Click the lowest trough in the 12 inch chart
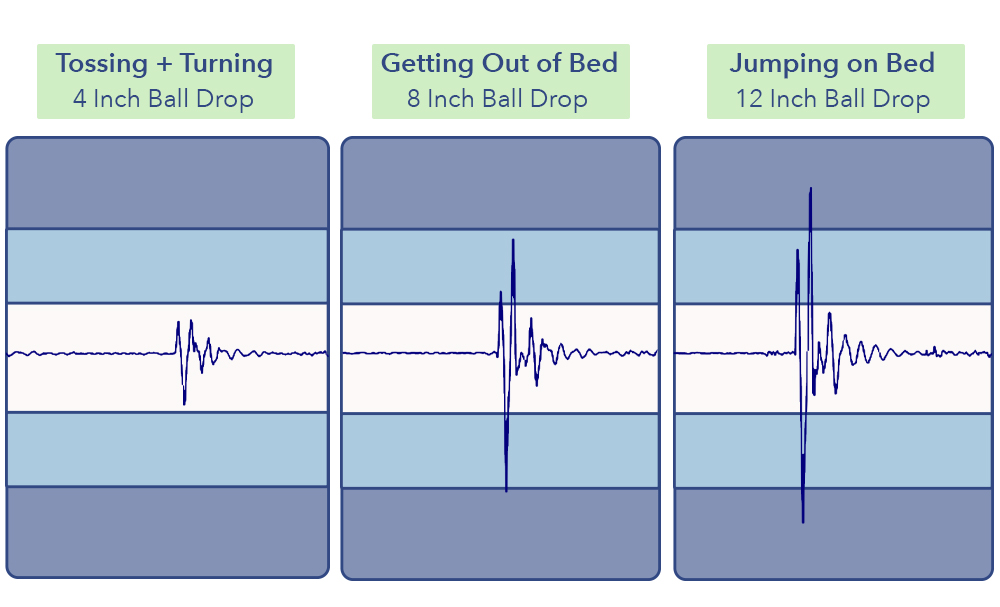The height and width of the screenshot is (607, 1000). tap(803, 519)
